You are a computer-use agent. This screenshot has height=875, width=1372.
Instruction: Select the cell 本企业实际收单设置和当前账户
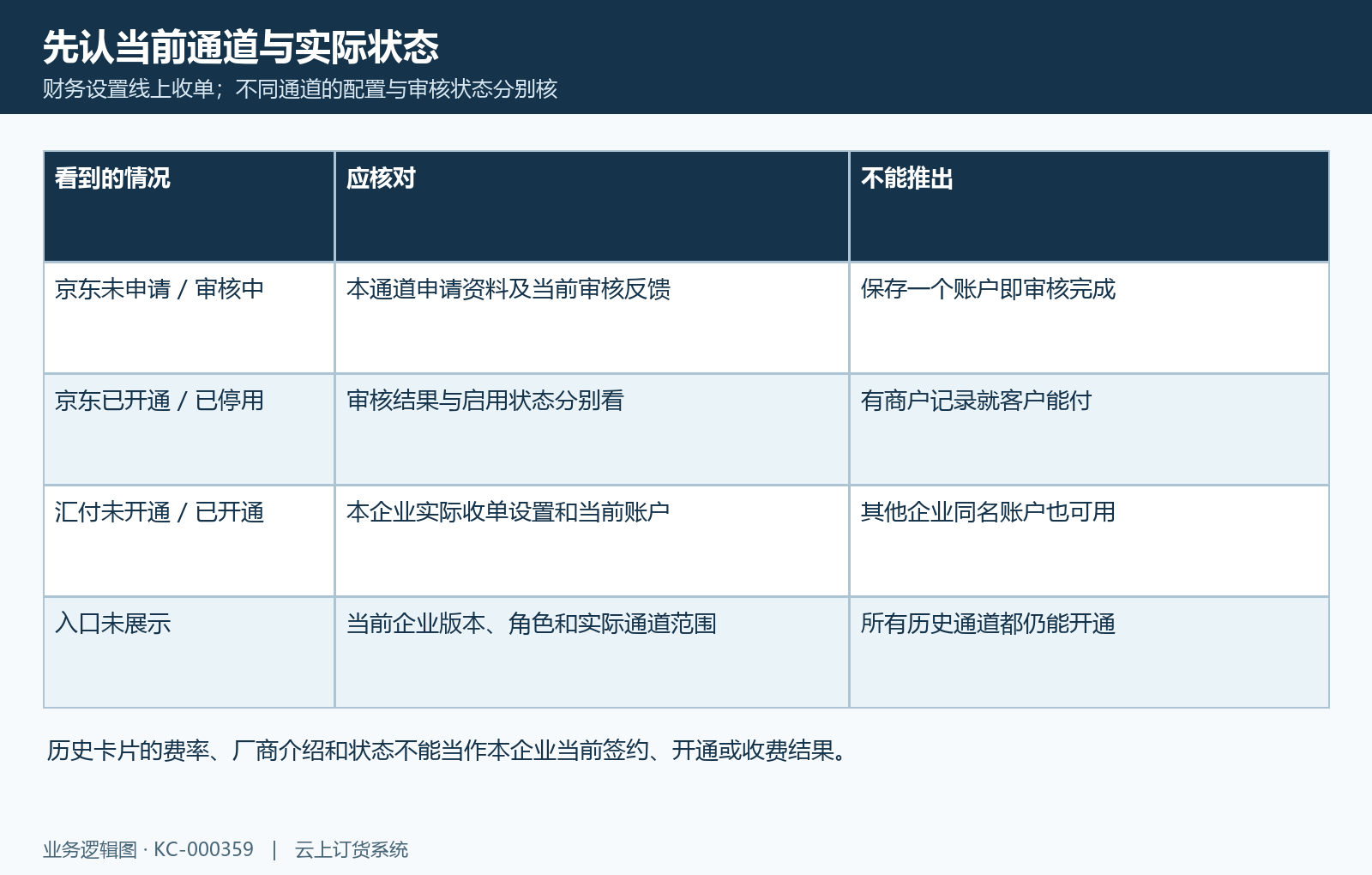coord(593,541)
